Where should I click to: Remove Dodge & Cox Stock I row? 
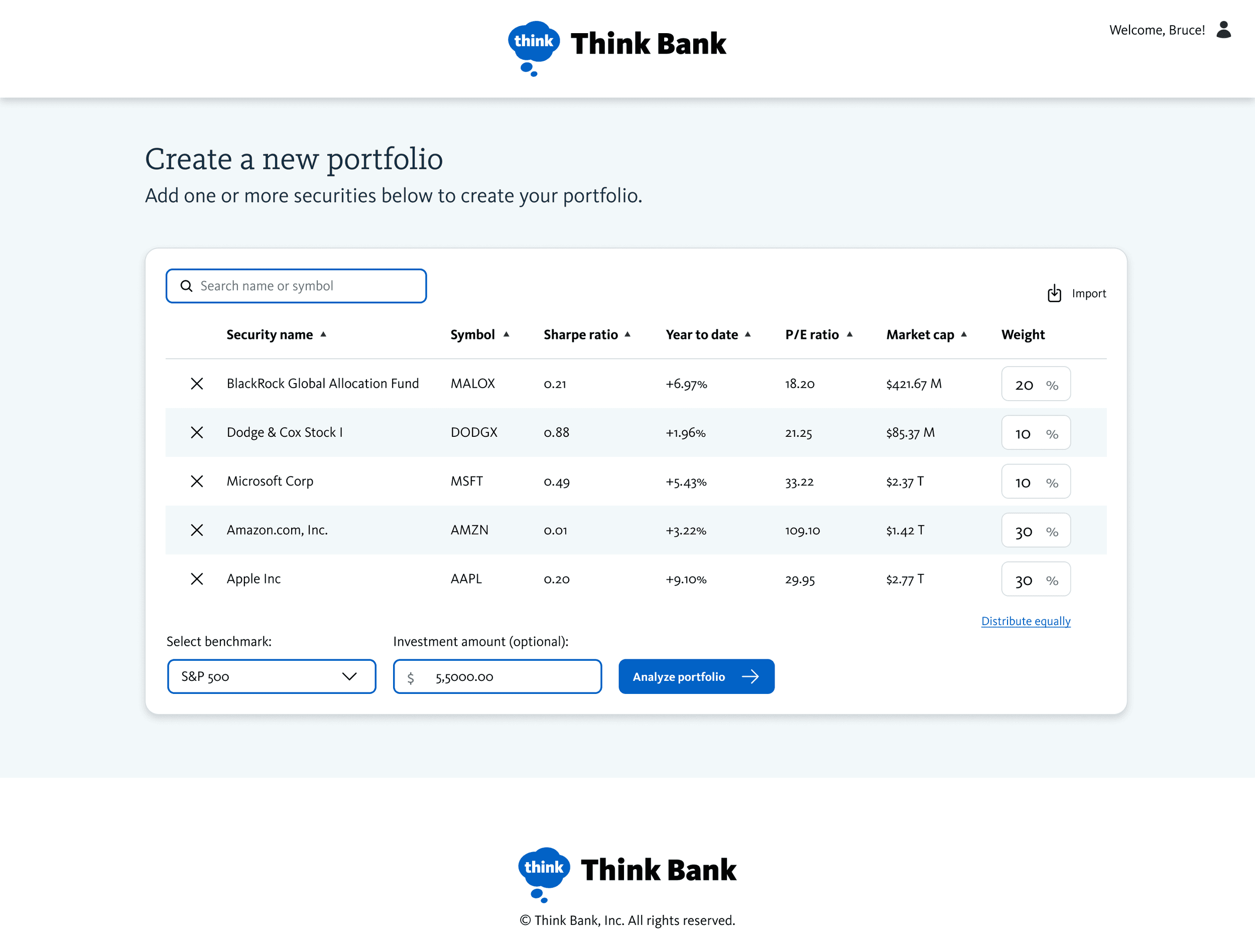(197, 432)
